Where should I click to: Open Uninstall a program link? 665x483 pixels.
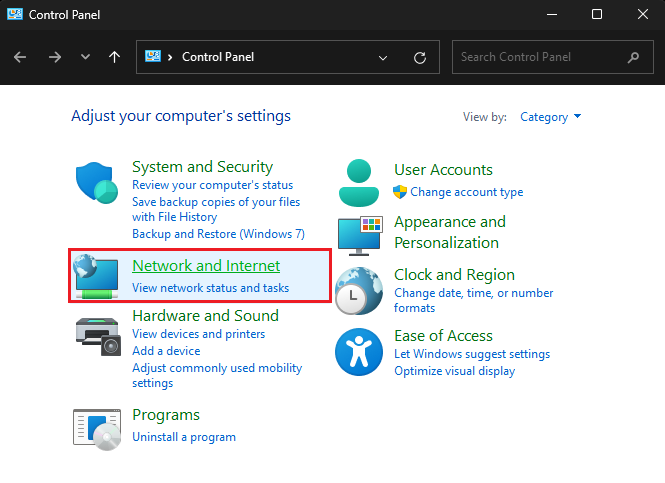click(184, 437)
